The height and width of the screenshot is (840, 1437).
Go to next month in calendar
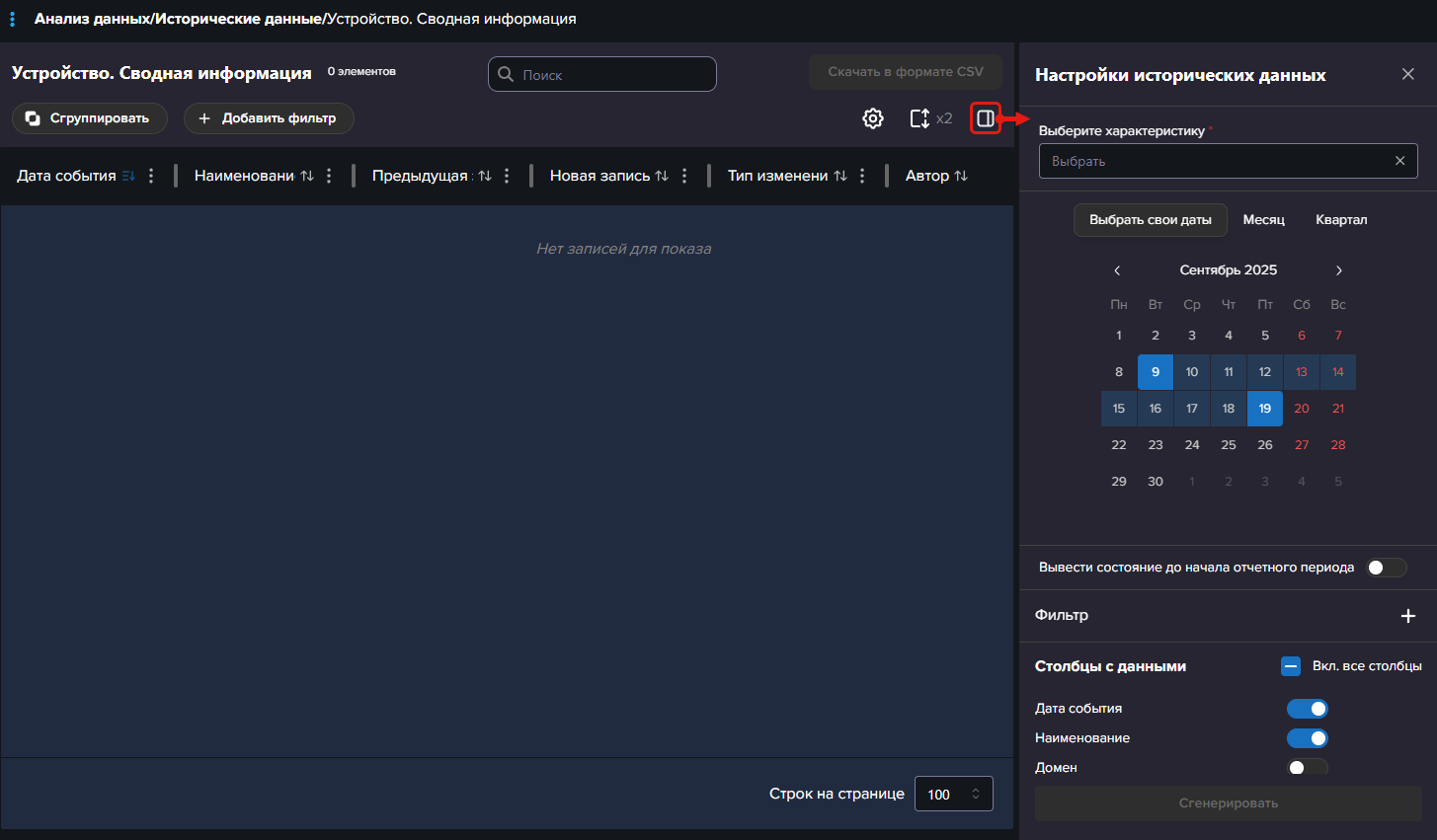[x=1339, y=270]
